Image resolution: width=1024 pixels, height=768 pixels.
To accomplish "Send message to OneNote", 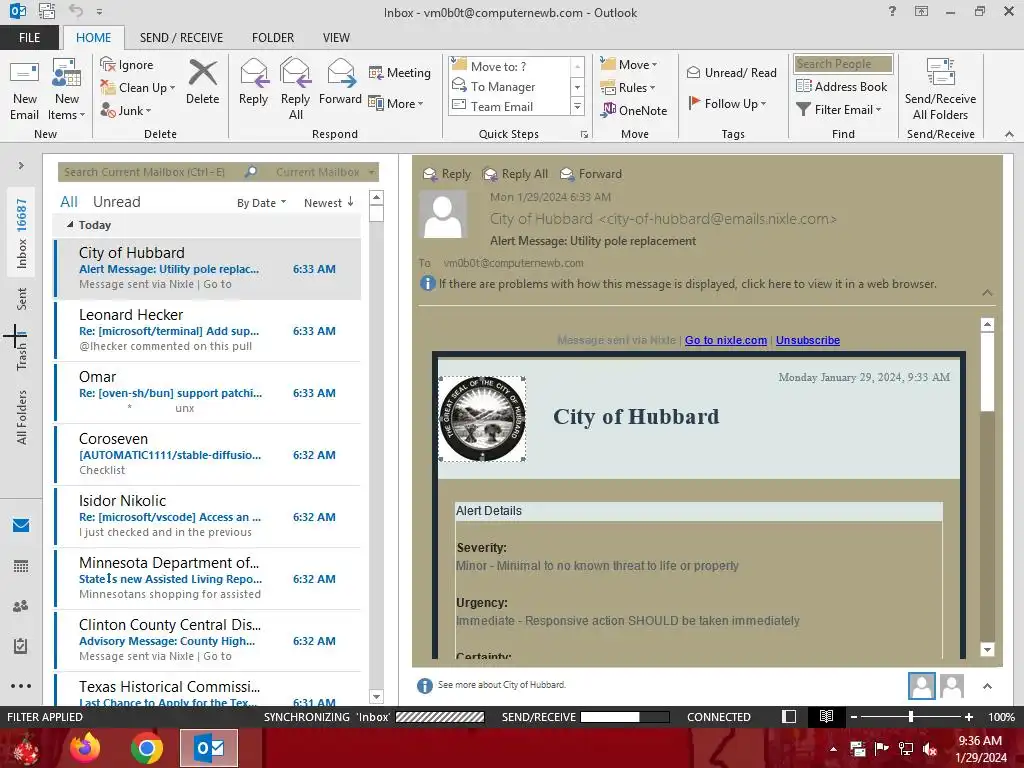I will pos(634,110).
